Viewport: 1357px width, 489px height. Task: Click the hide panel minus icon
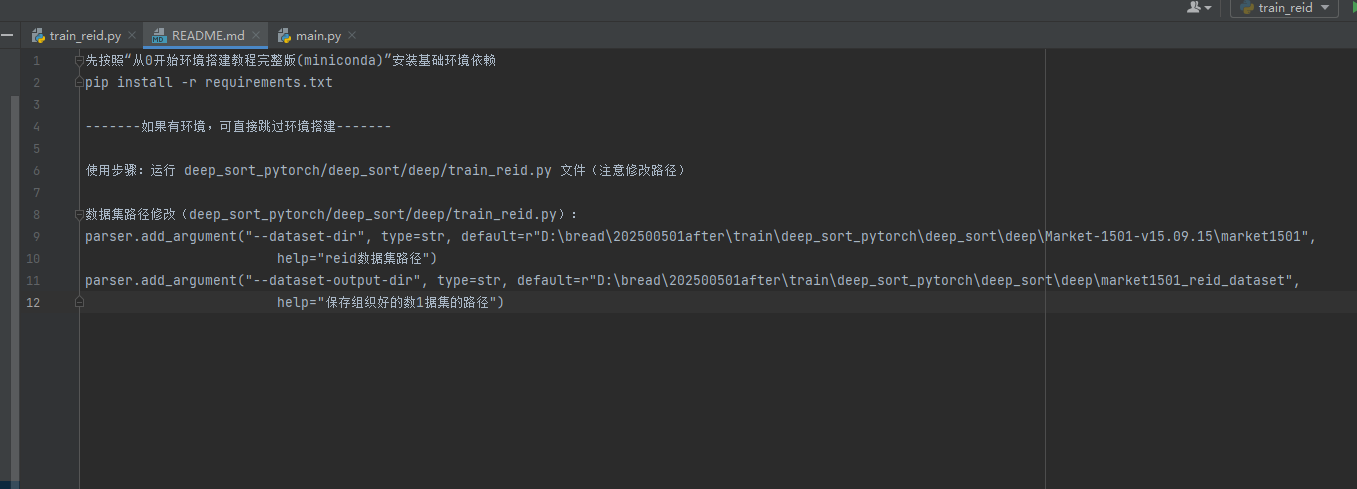(6, 35)
